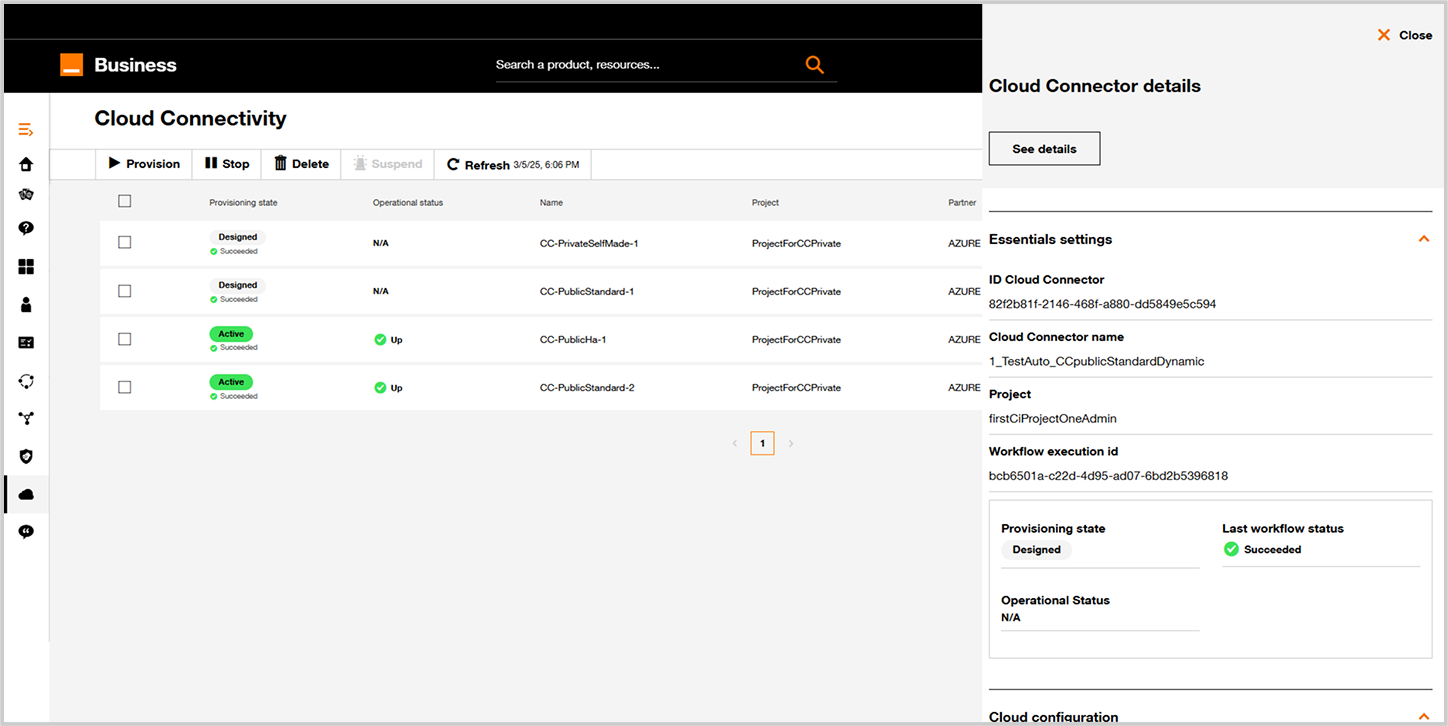Image resolution: width=1448 pixels, height=726 pixels.
Task: Click the Up status on CC-PublicHa-1 row
Action: [388, 340]
